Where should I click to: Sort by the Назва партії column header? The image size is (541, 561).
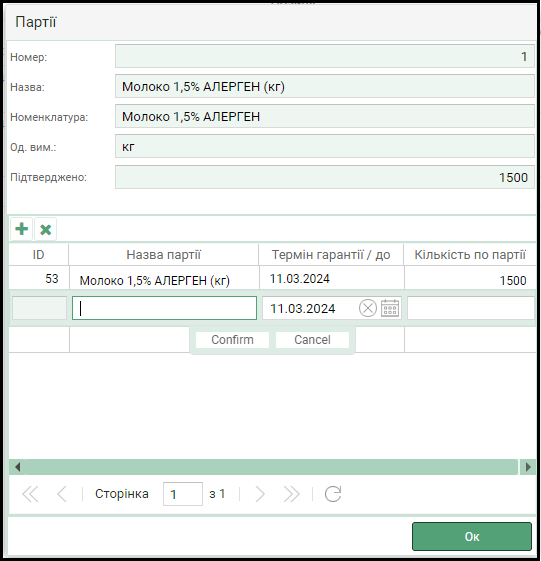(164, 255)
